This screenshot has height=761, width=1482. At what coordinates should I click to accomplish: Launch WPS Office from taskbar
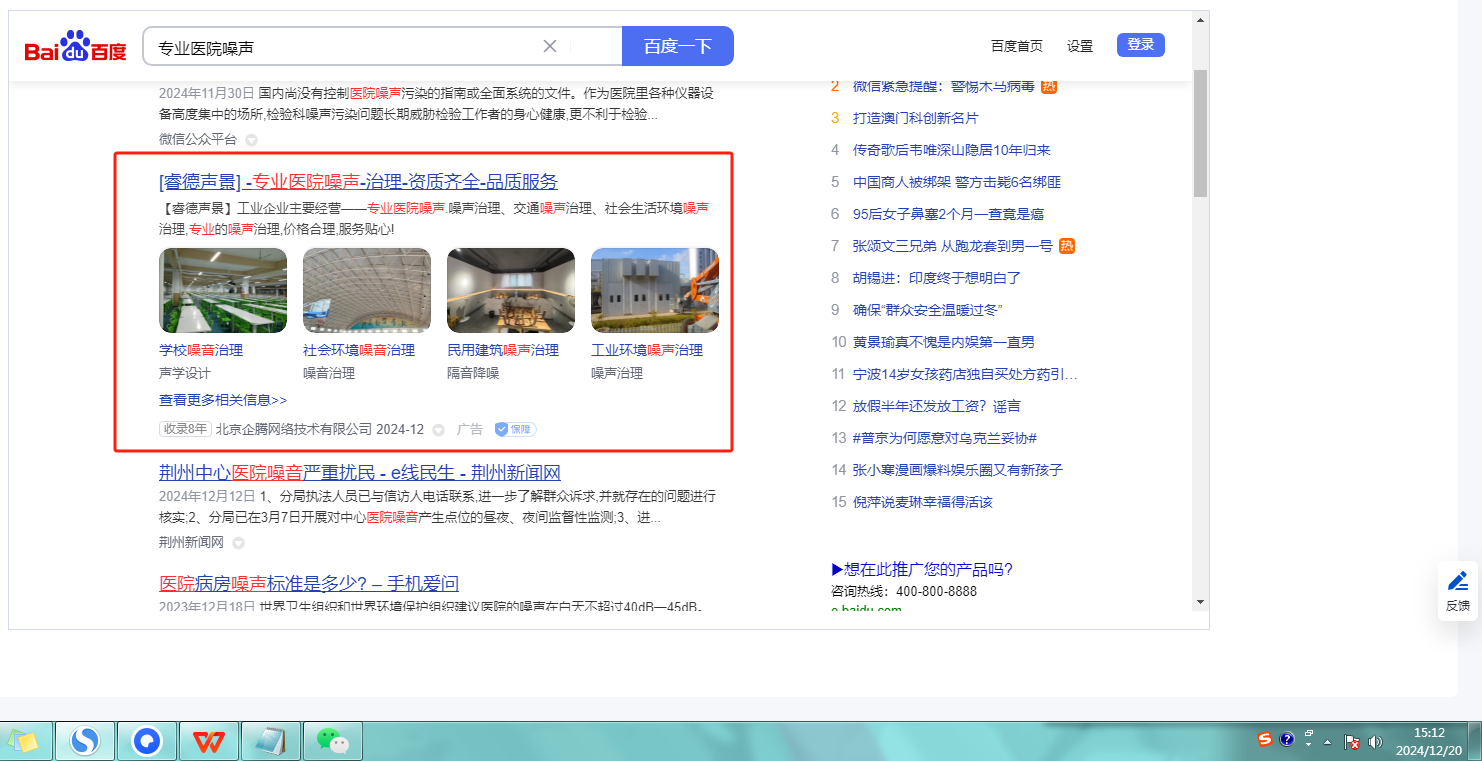tap(209, 741)
